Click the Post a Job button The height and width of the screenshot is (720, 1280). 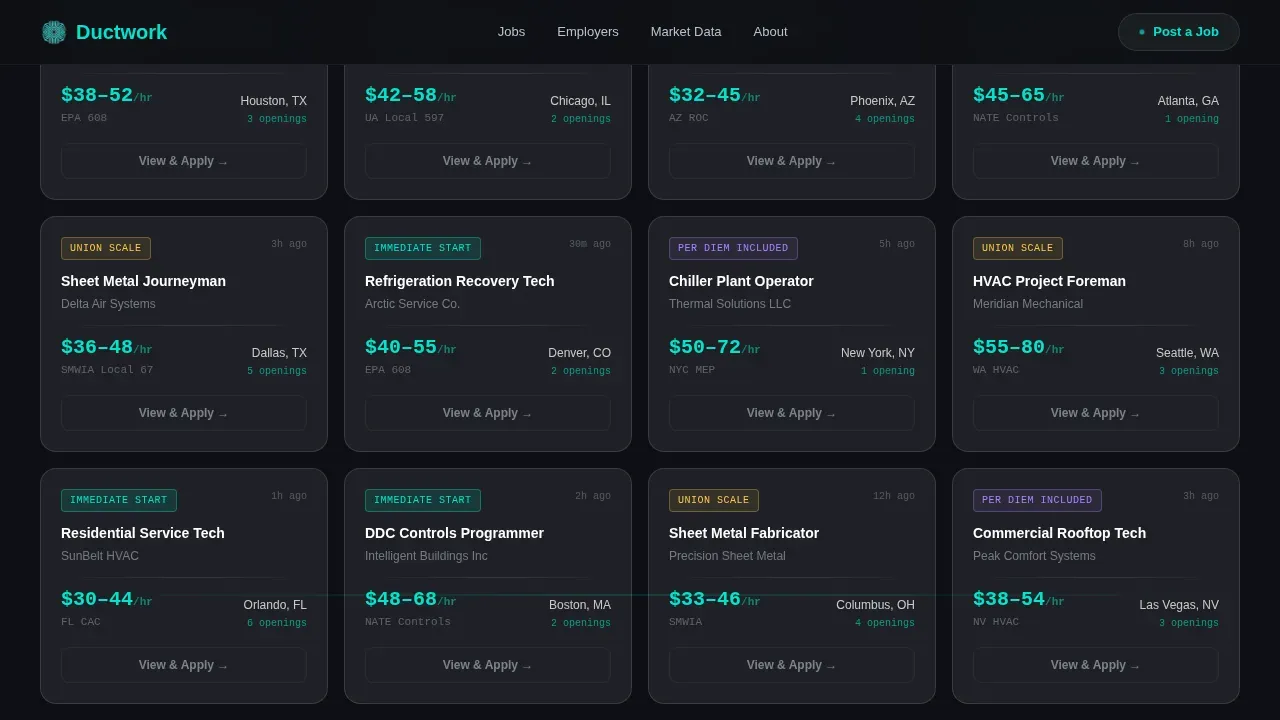1179,32
